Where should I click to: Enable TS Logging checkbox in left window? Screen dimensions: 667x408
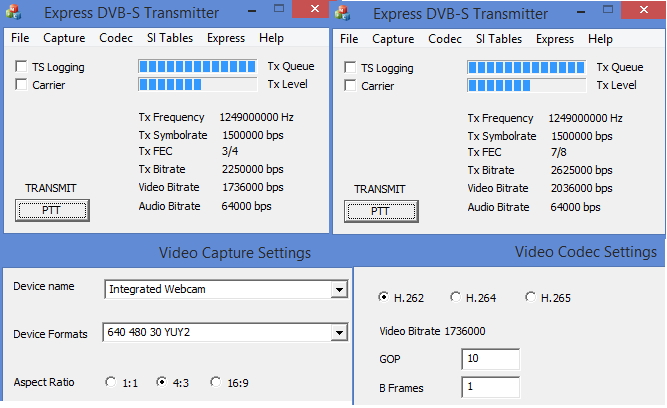(x=21, y=66)
